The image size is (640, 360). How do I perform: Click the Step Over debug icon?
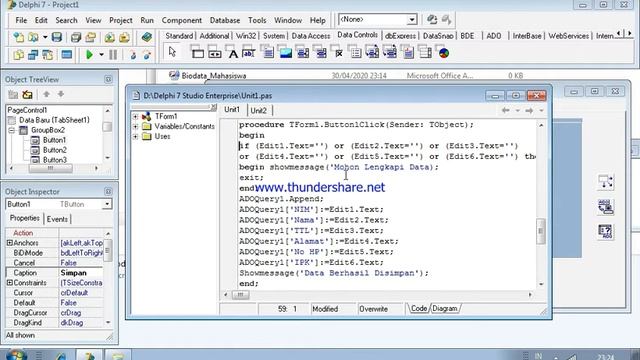pos(147,54)
